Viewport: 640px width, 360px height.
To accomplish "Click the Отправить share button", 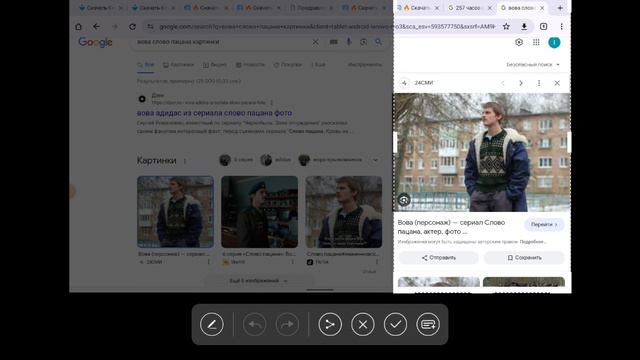I will tap(438, 258).
